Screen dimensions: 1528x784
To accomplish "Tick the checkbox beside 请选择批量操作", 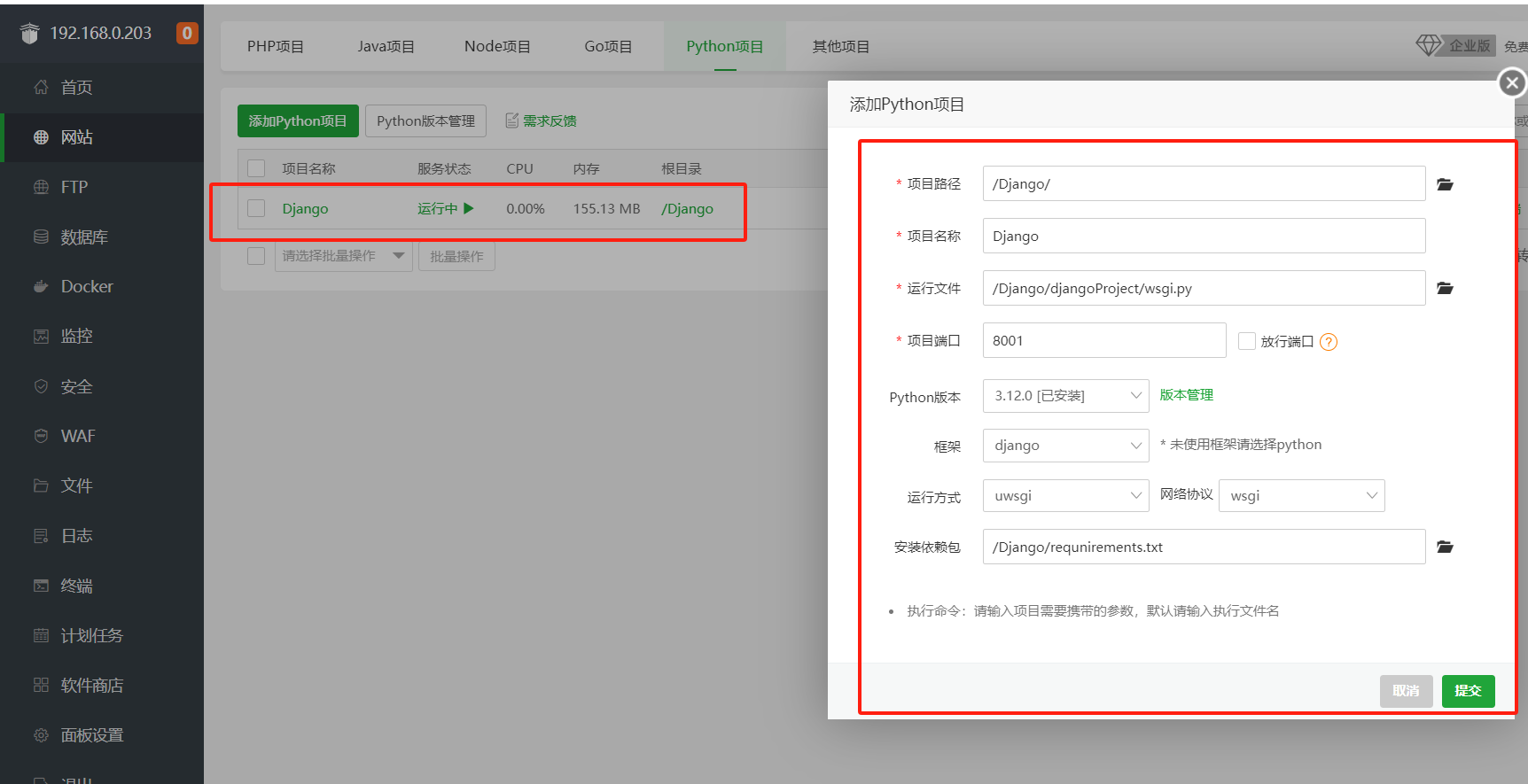I will [x=256, y=256].
